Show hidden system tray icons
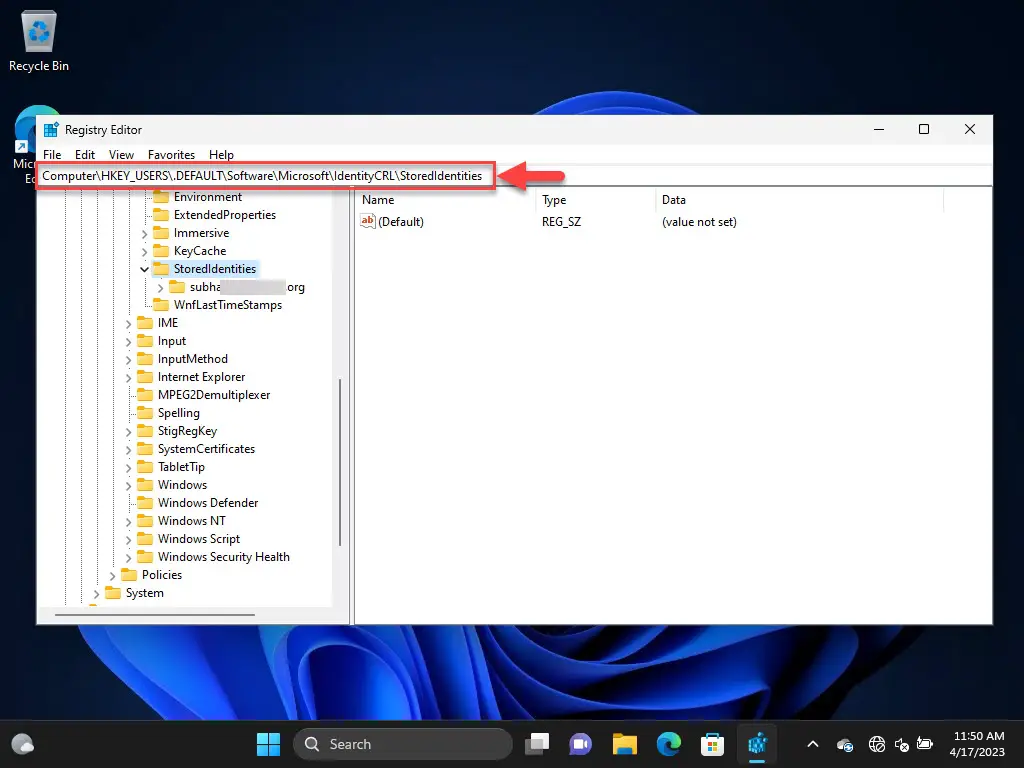The height and width of the screenshot is (768, 1024). tap(812, 744)
